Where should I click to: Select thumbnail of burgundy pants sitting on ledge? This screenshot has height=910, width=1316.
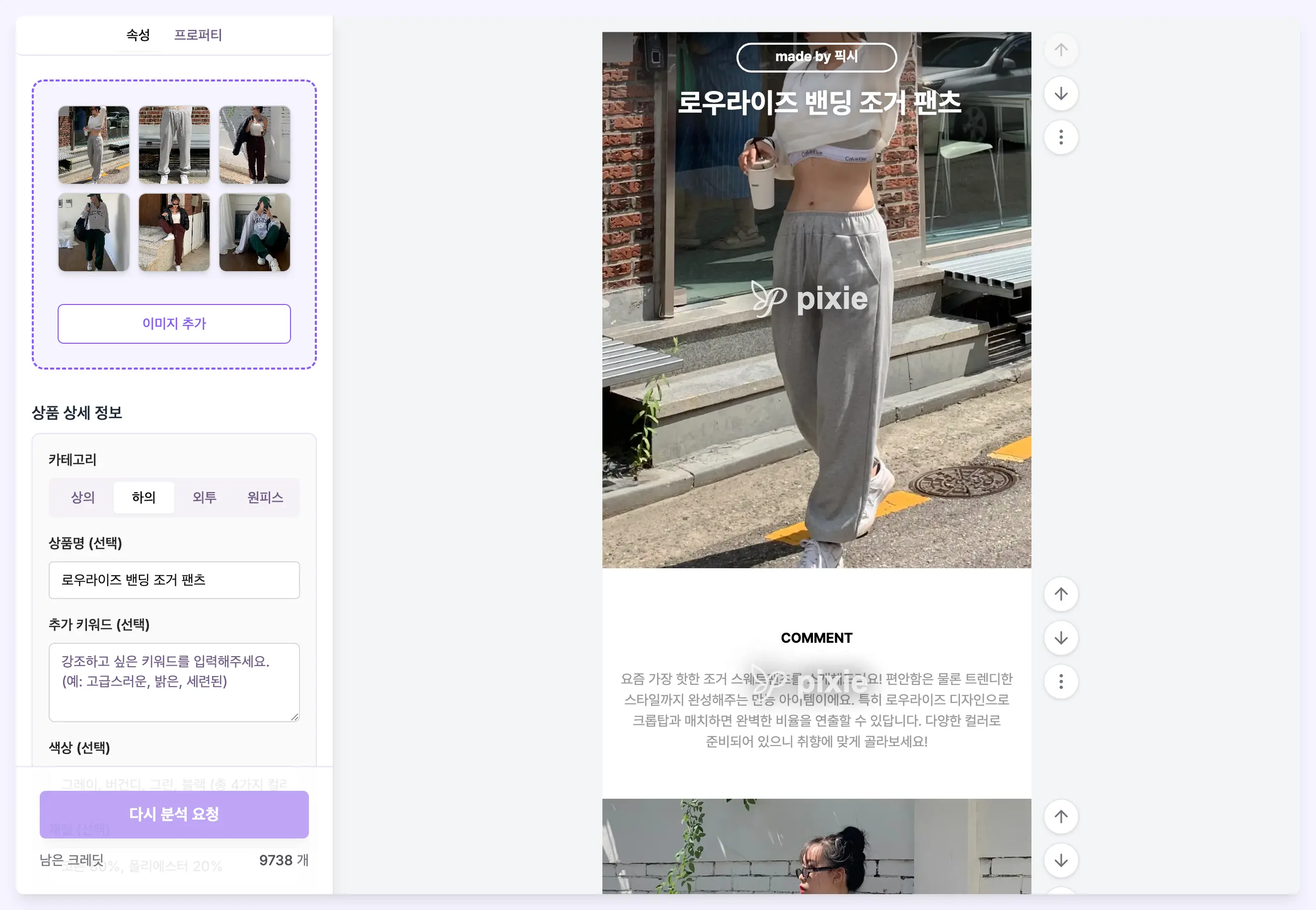pos(174,232)
